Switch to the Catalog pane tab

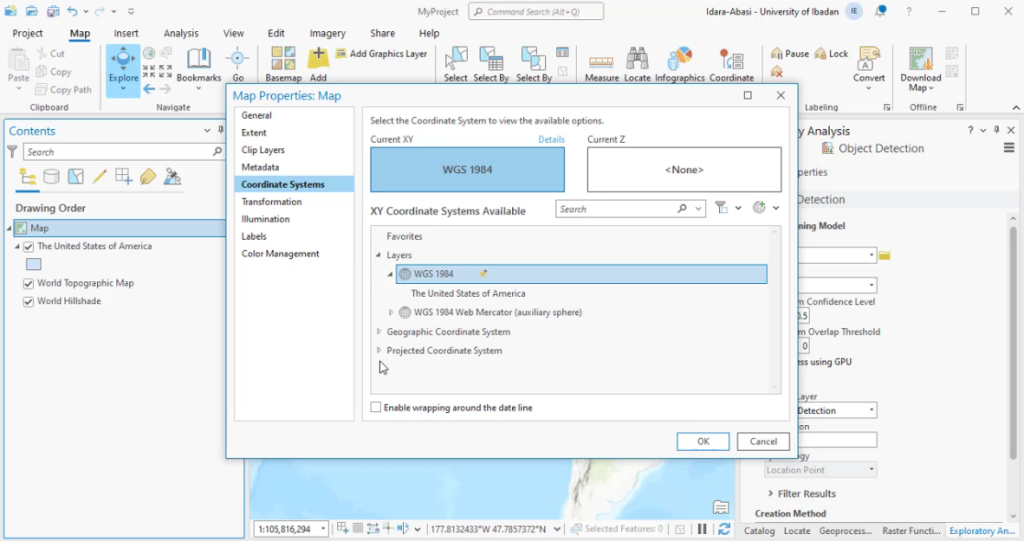759,531
